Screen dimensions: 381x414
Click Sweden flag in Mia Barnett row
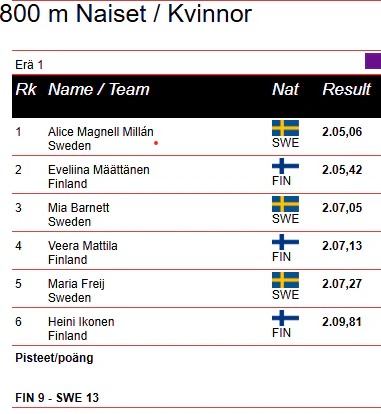285,204
